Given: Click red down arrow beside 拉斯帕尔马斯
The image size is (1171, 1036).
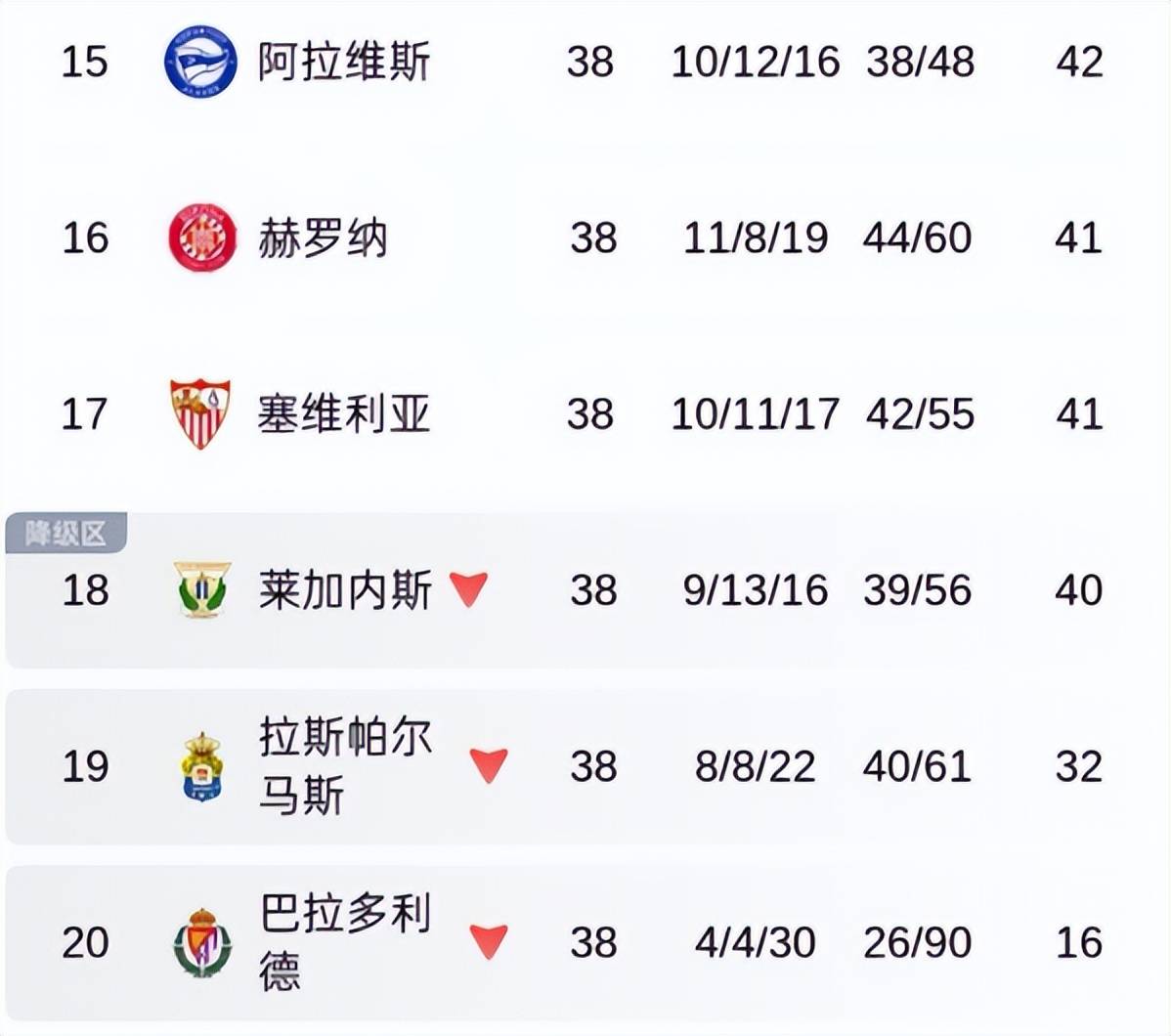Looking at the screenshot, I should [x=489, y=765].
